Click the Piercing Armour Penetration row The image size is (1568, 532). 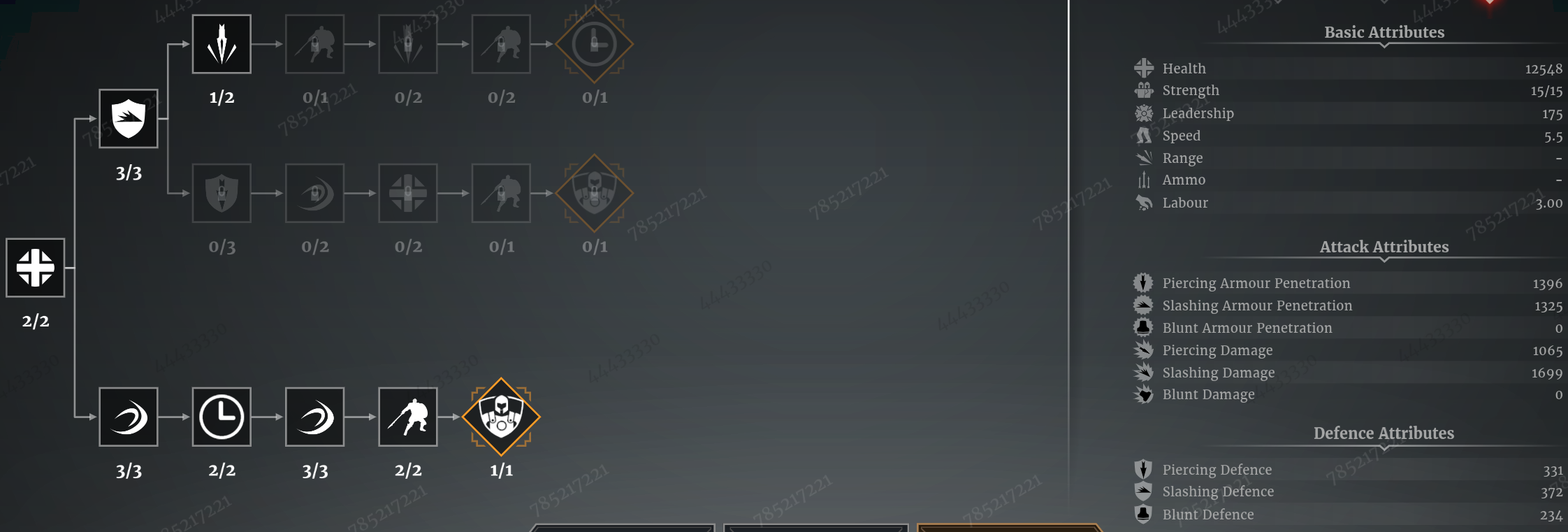coord(1348,283)
